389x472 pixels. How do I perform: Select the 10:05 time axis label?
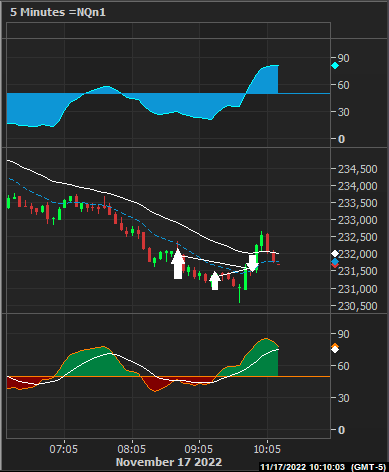[267, 449]
